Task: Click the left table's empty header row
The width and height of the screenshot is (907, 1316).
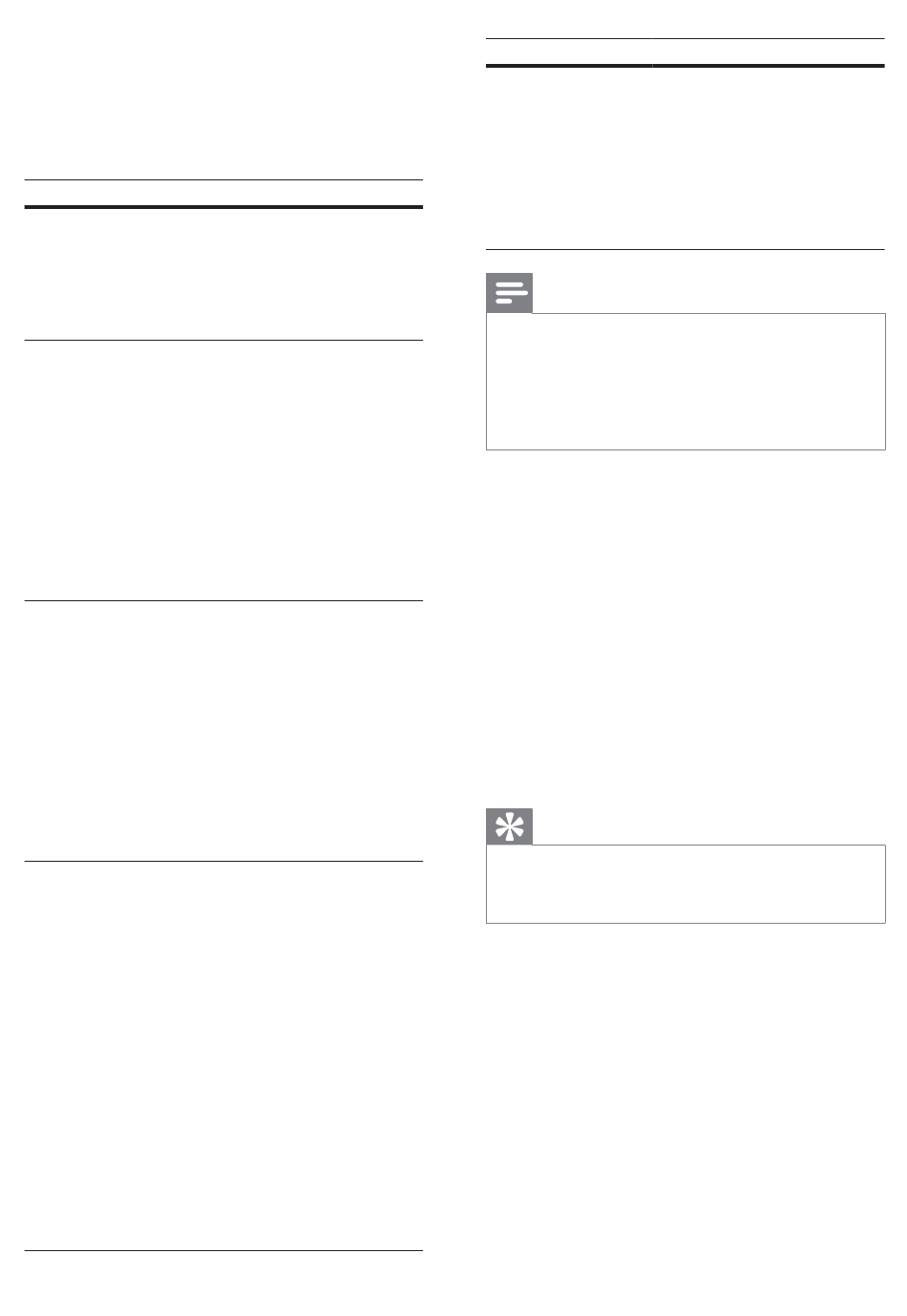Action: (x=223, y=193)
